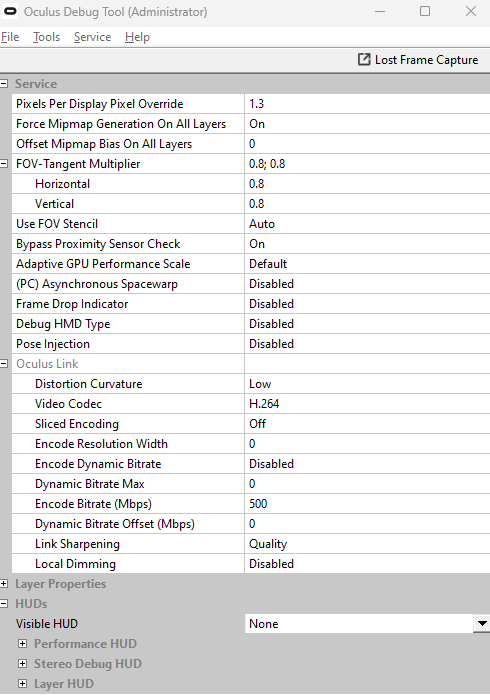Select the Bypass Proximity Sensor Check value
490x700 pixels.
point(367,244)
